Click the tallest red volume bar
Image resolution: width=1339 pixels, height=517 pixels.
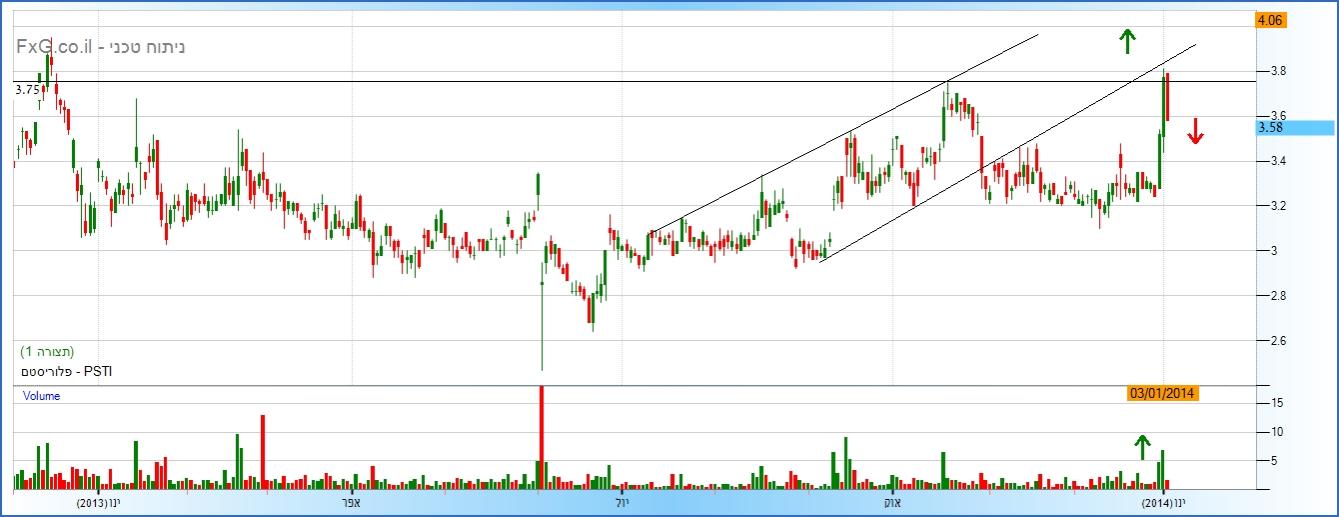(x=541, y=437)
